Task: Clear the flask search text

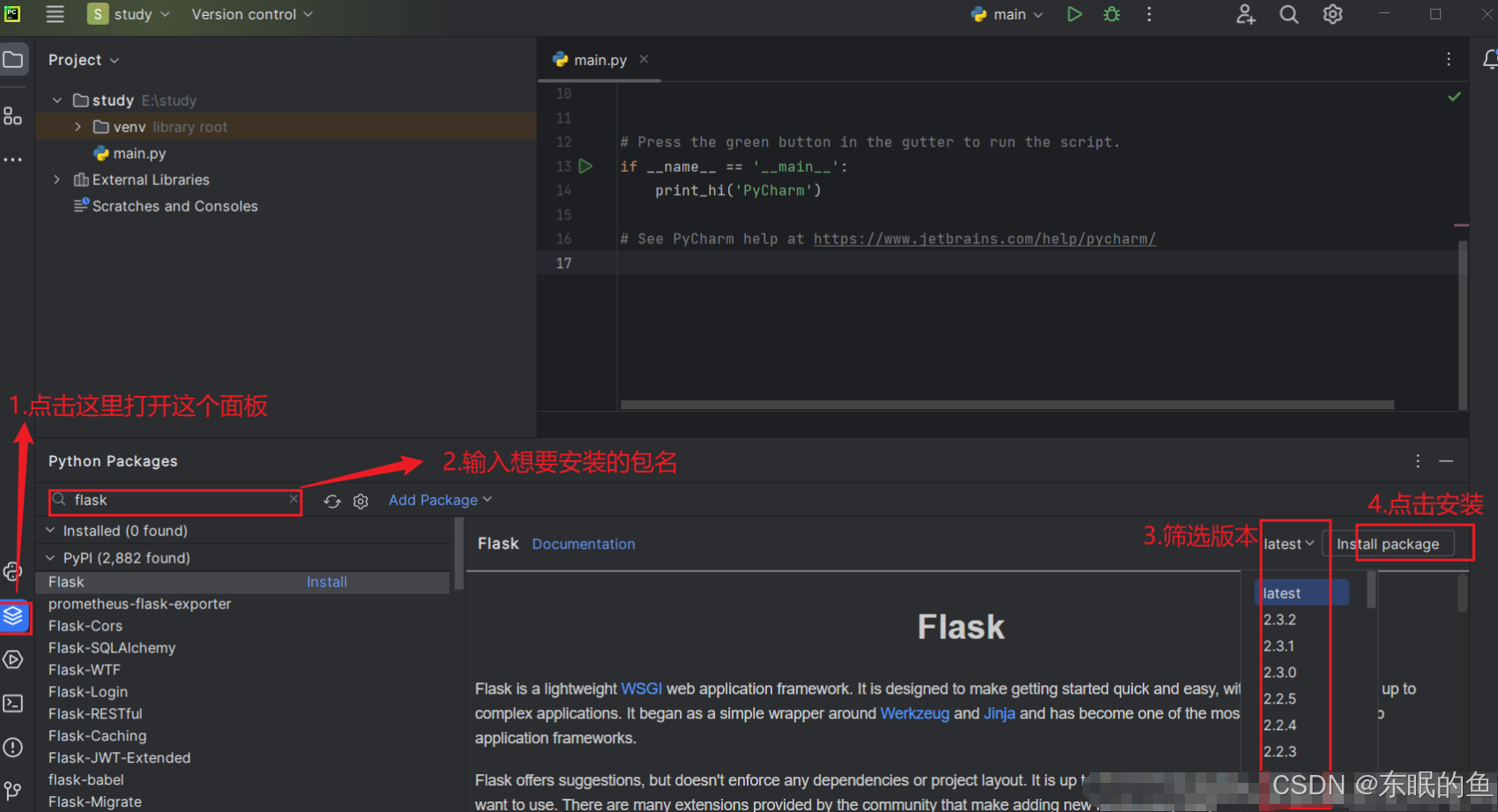Action: pos(294,499)
